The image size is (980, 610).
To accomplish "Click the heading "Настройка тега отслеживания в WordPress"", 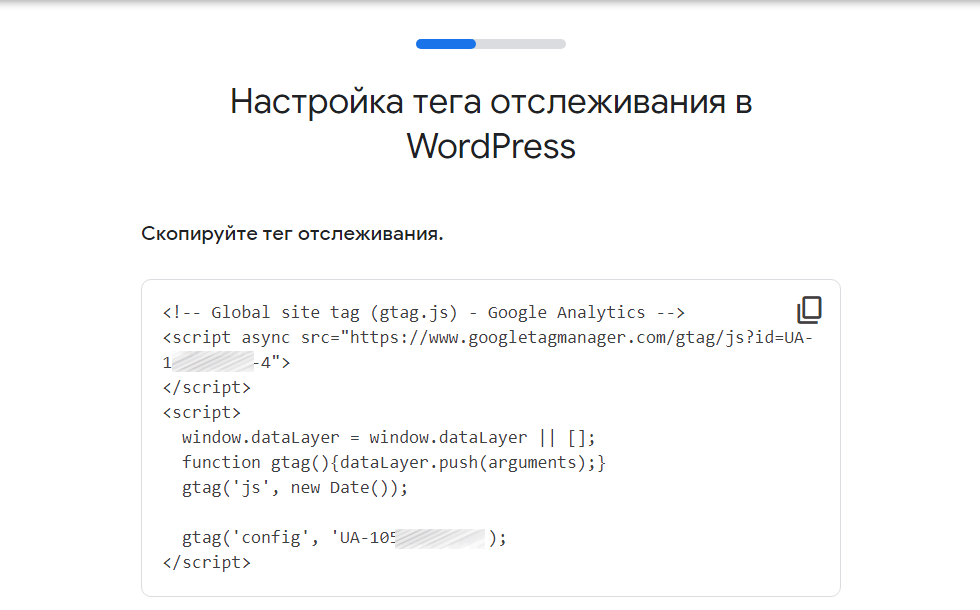I will click(x=491, y=123).
